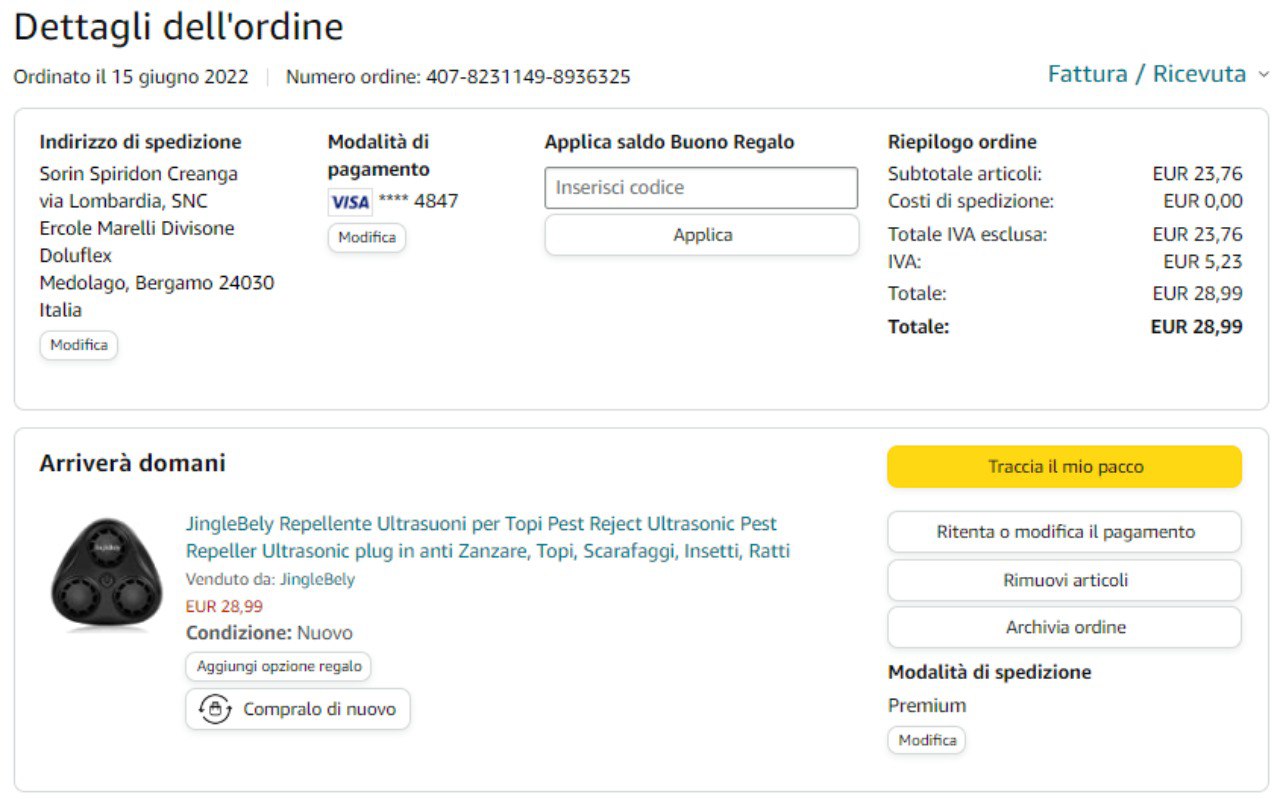1280x803 pixels.
Task: Click the buy-again cart icon
Action: tap(216, 709)
